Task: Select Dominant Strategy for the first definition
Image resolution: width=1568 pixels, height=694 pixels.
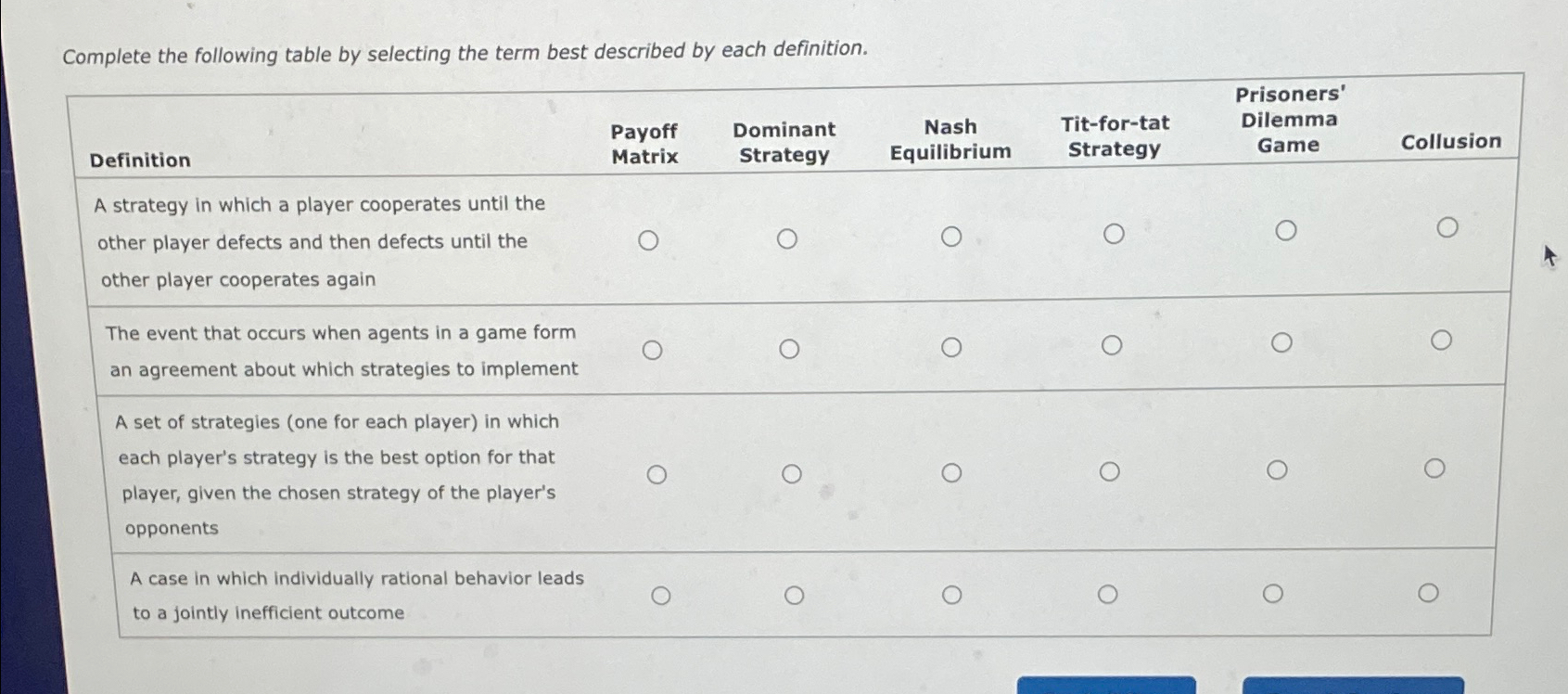Action: (789, 238)
